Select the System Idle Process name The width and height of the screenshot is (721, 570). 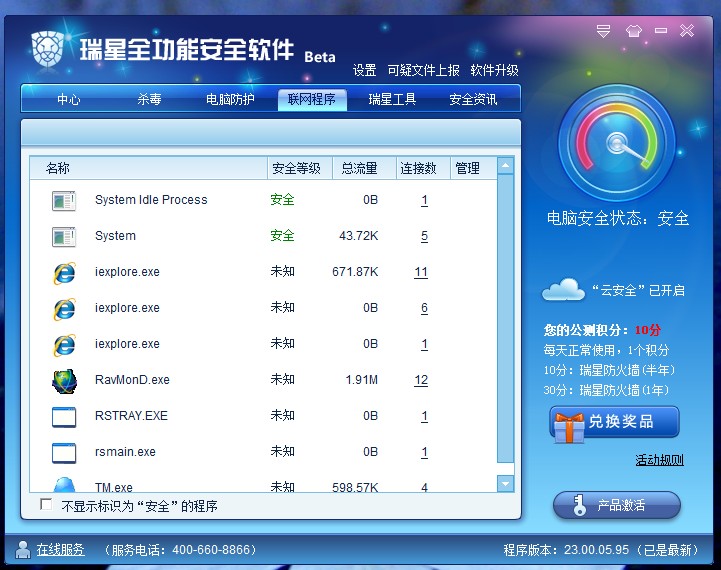tap(151, 200)
